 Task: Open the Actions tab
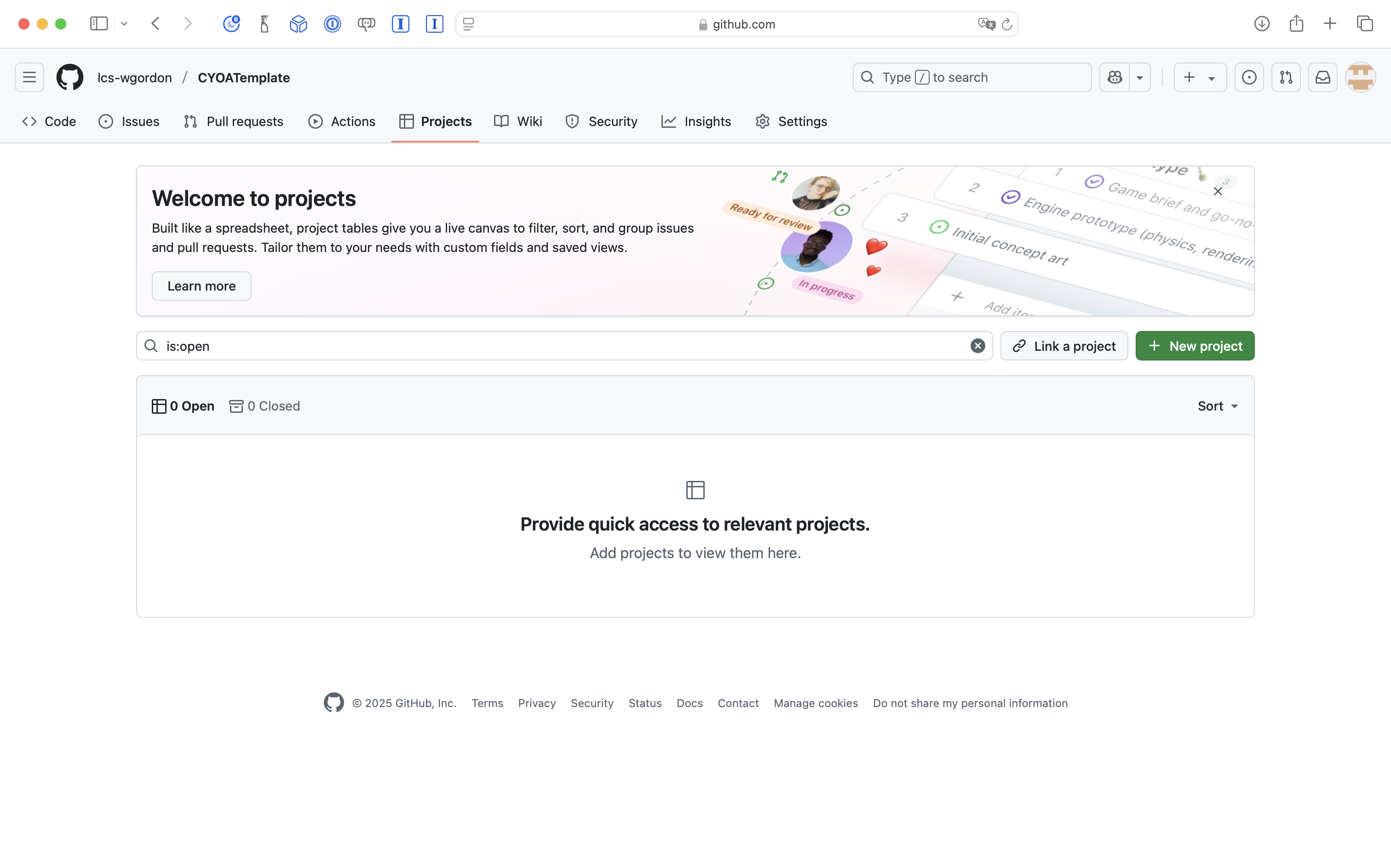click(x=342, y=122)
